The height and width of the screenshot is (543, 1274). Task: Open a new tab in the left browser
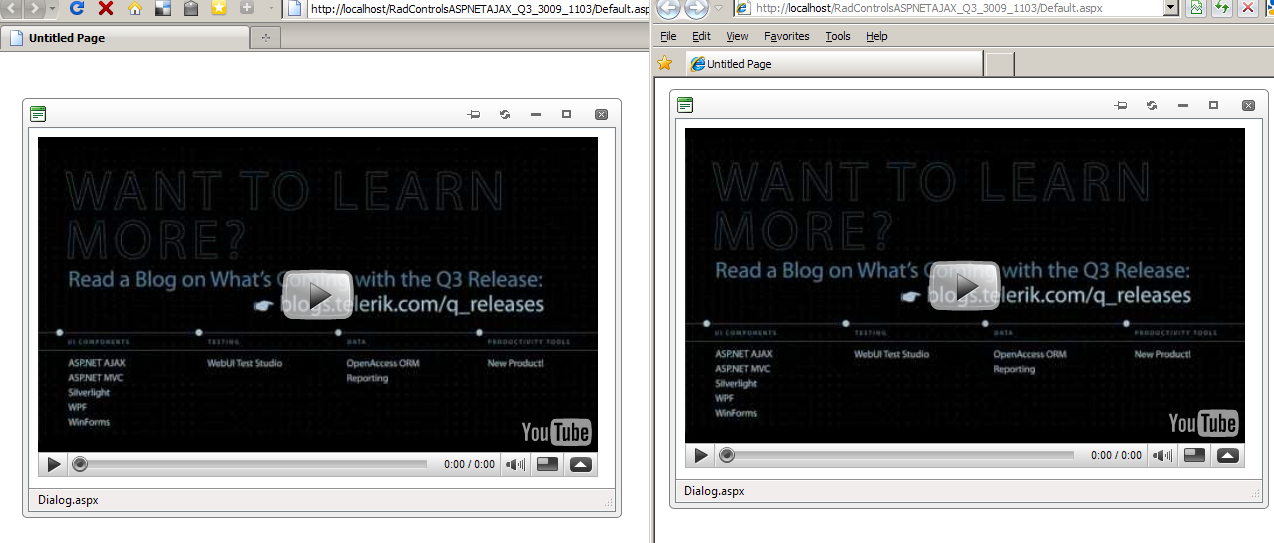(265, 38)
